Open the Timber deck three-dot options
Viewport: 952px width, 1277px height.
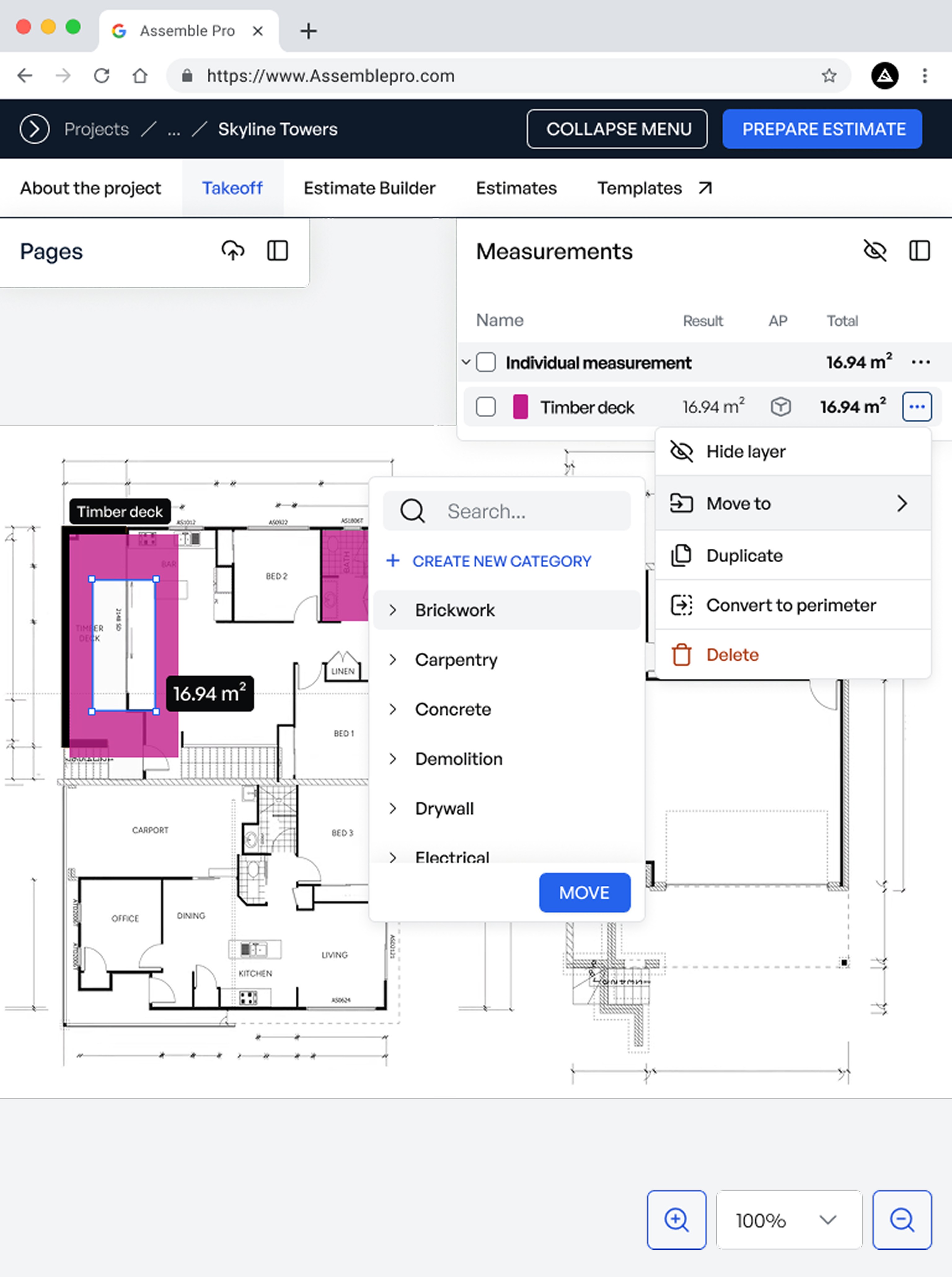click(916, 407)
